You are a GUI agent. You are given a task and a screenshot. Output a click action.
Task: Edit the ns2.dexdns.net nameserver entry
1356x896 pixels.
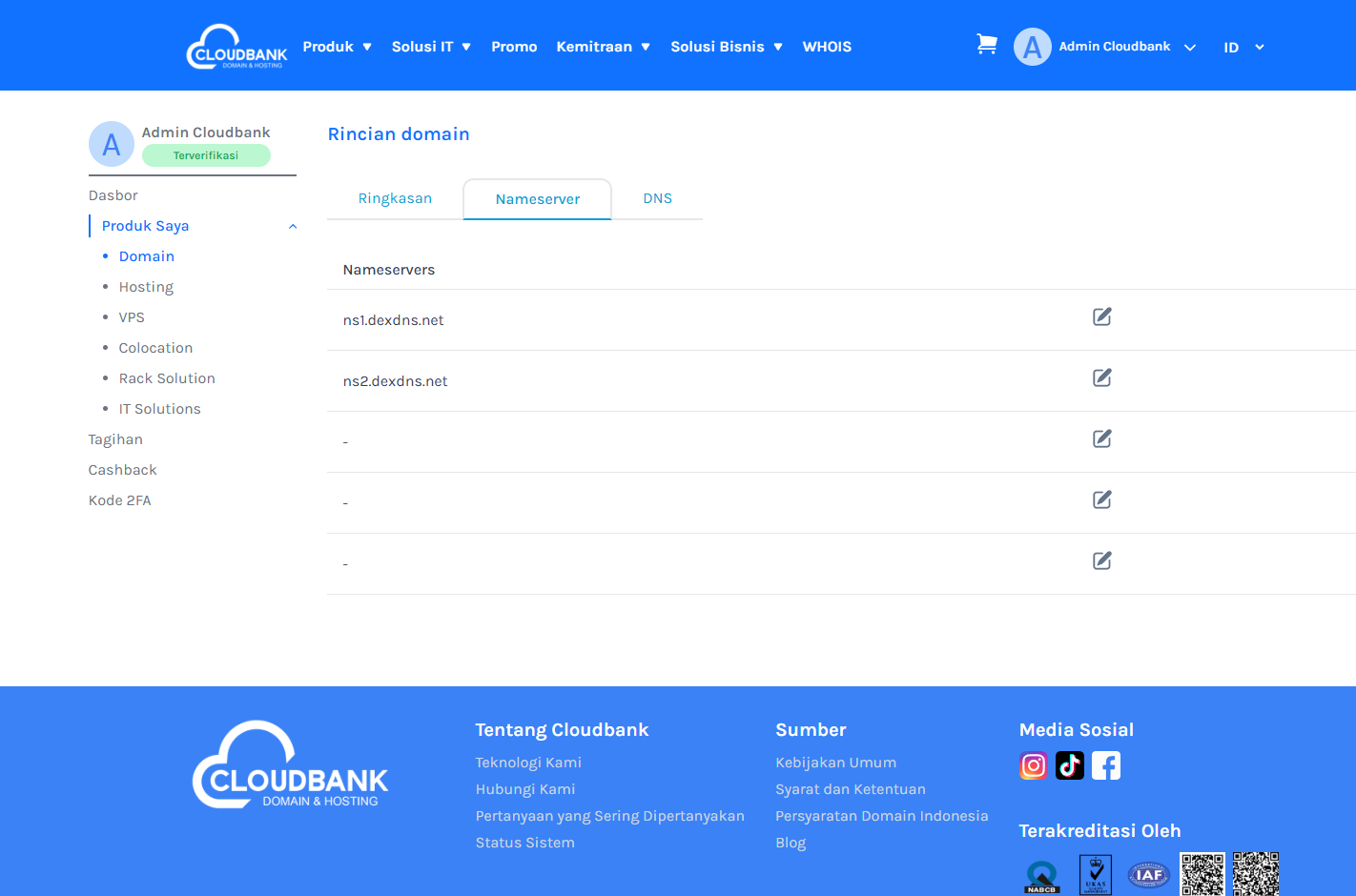point(1101,378)
